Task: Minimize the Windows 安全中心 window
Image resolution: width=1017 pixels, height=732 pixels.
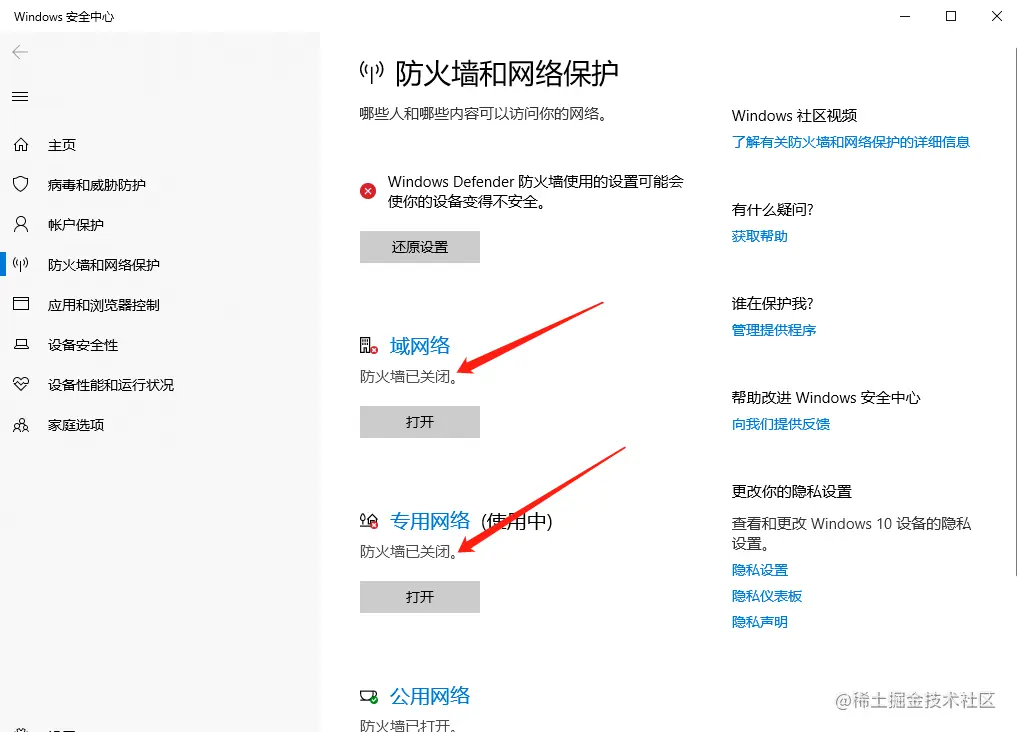Action: [x=905, y=16]
